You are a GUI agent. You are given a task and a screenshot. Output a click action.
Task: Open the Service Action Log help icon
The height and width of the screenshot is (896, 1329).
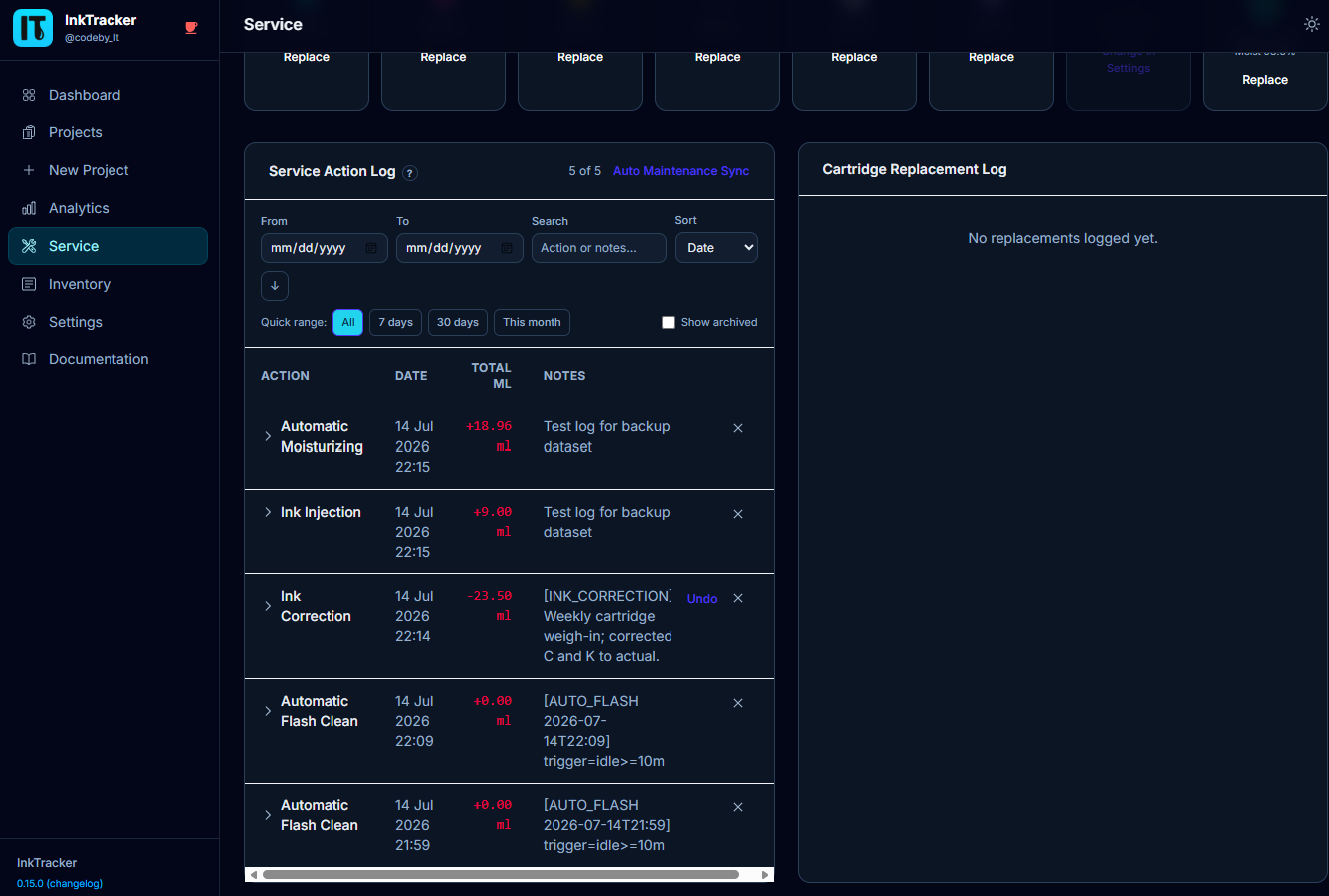click(x=410, y=173)
